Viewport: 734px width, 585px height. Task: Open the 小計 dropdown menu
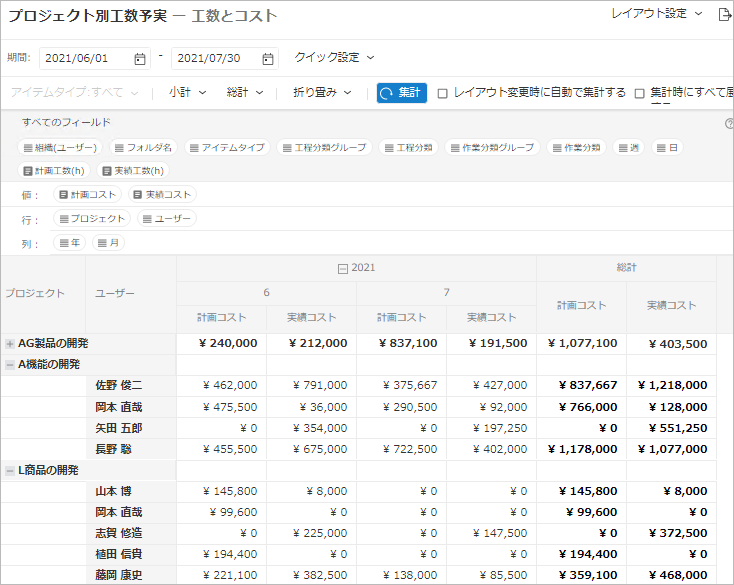[187, 93]
